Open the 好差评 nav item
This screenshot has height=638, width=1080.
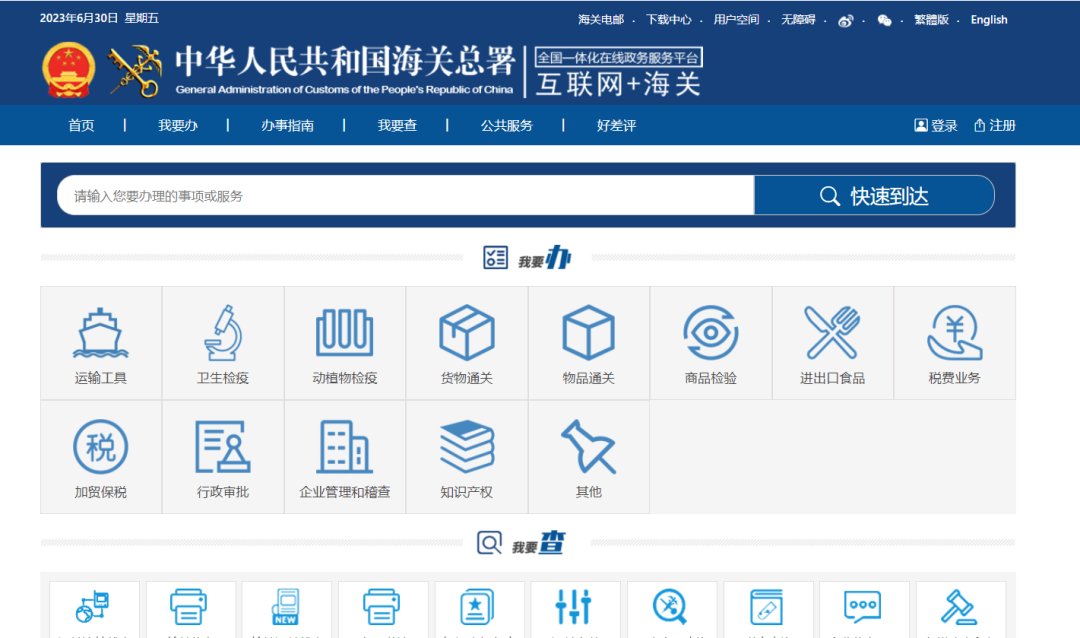pos(616,125)
